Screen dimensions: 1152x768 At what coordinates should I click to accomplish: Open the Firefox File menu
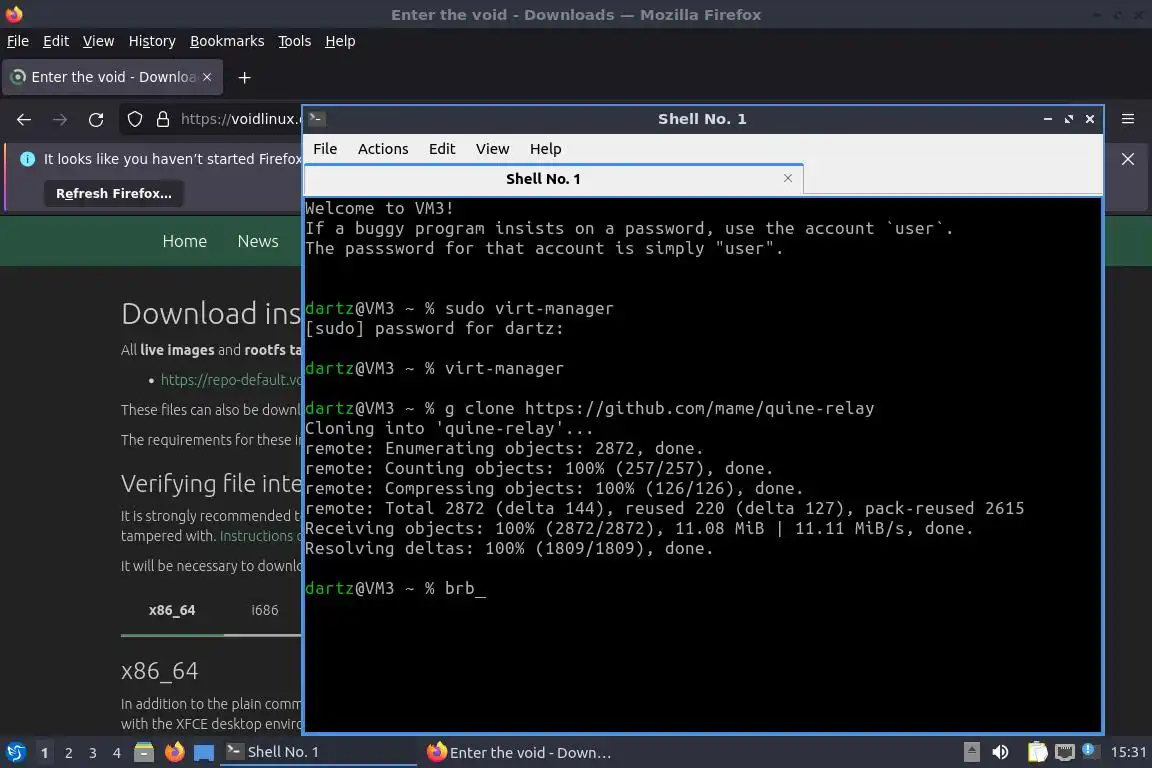coord(18,41)
